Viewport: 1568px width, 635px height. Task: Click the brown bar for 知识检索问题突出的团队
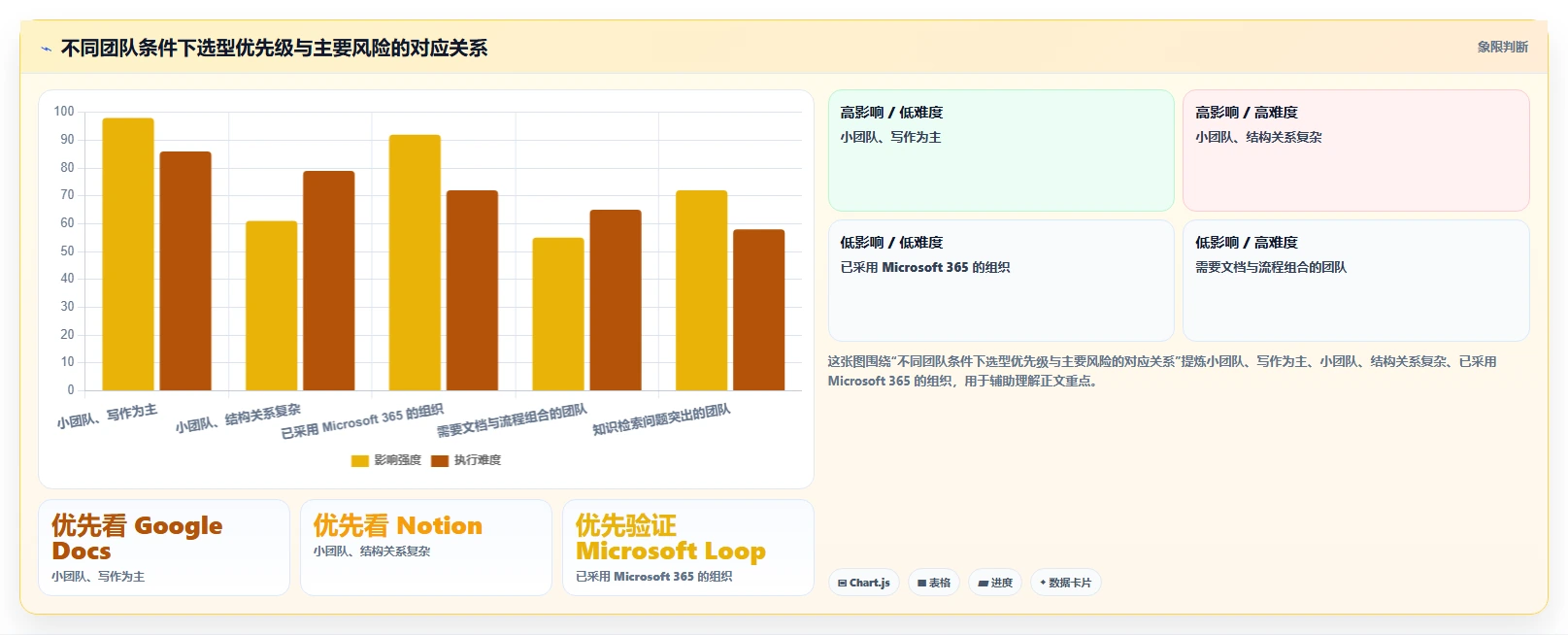click(x=759, y=310)
